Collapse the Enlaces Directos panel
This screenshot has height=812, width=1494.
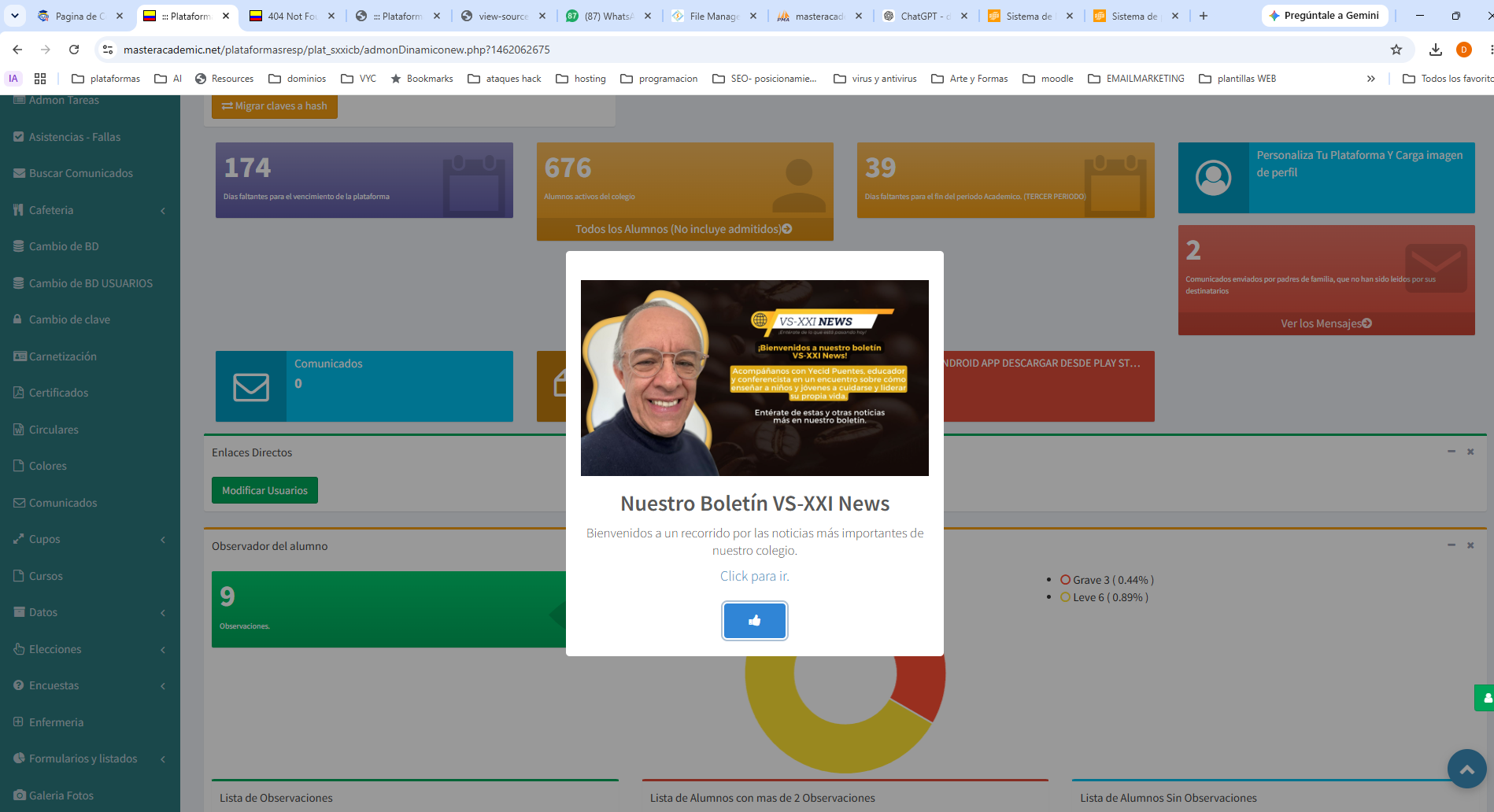1451,452
